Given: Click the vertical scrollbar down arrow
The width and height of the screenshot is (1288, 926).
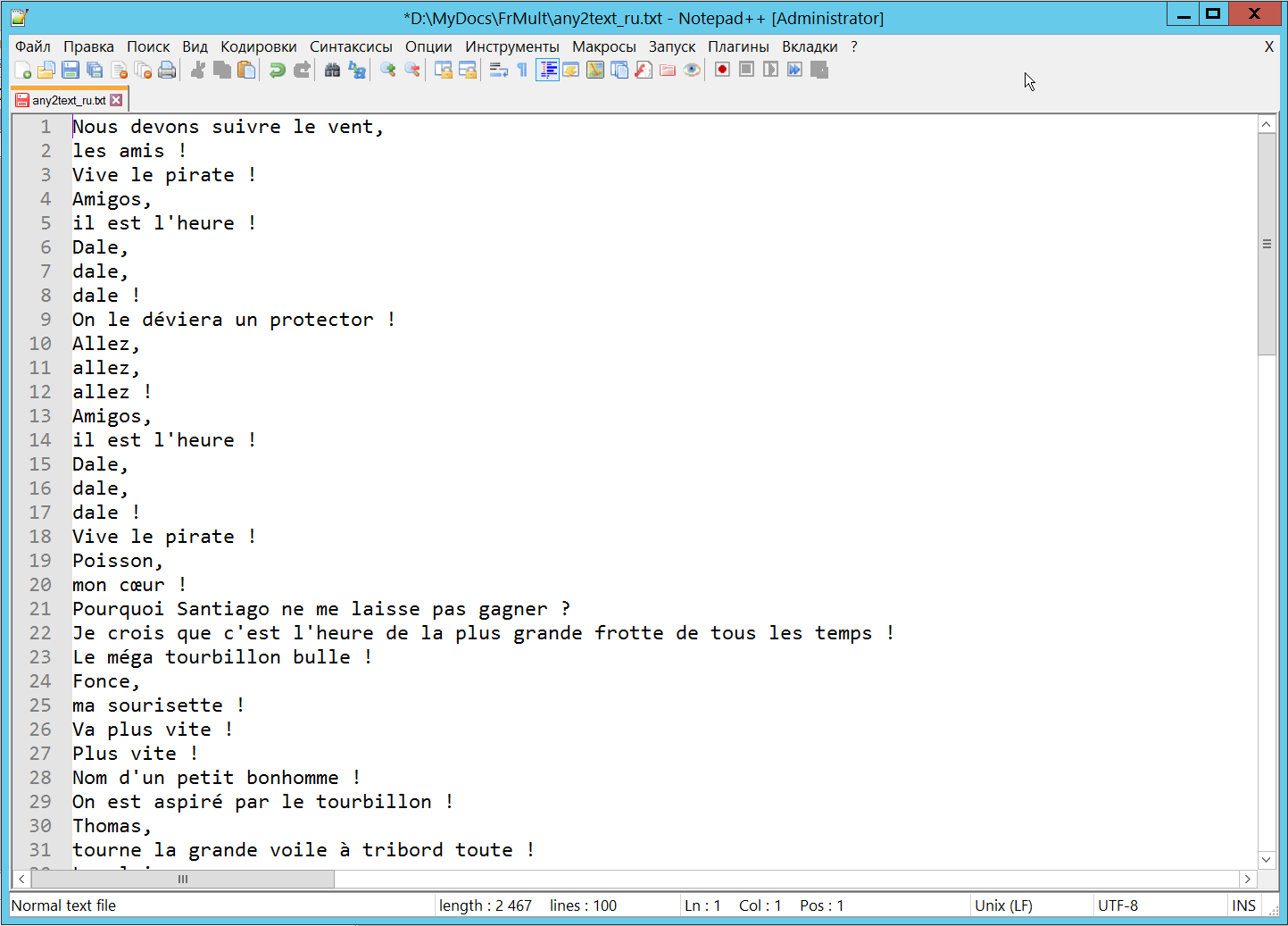Looking at the screenshot, I should coord(1267,859).
